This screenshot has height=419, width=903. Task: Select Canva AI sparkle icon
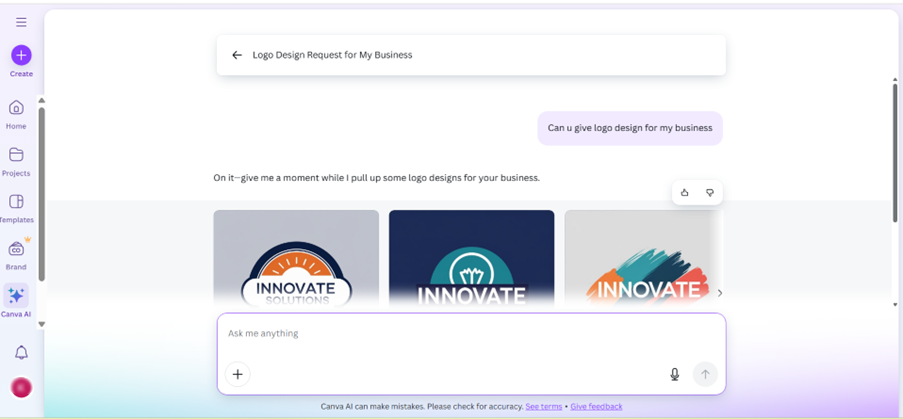[x=16, y=296]
